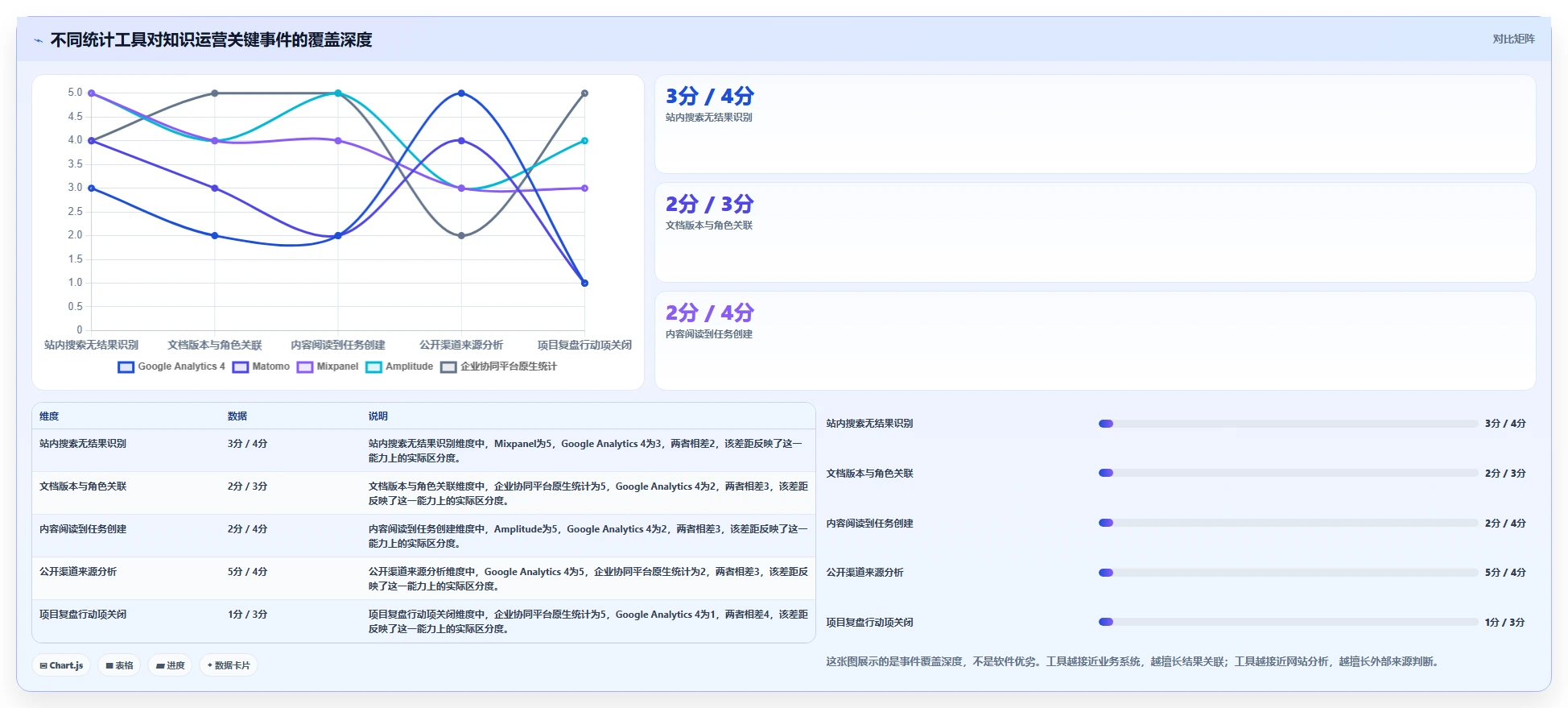Select the 站内搜索无结果识别 table row name
The image size is (1568, 708).
[83, 444]
